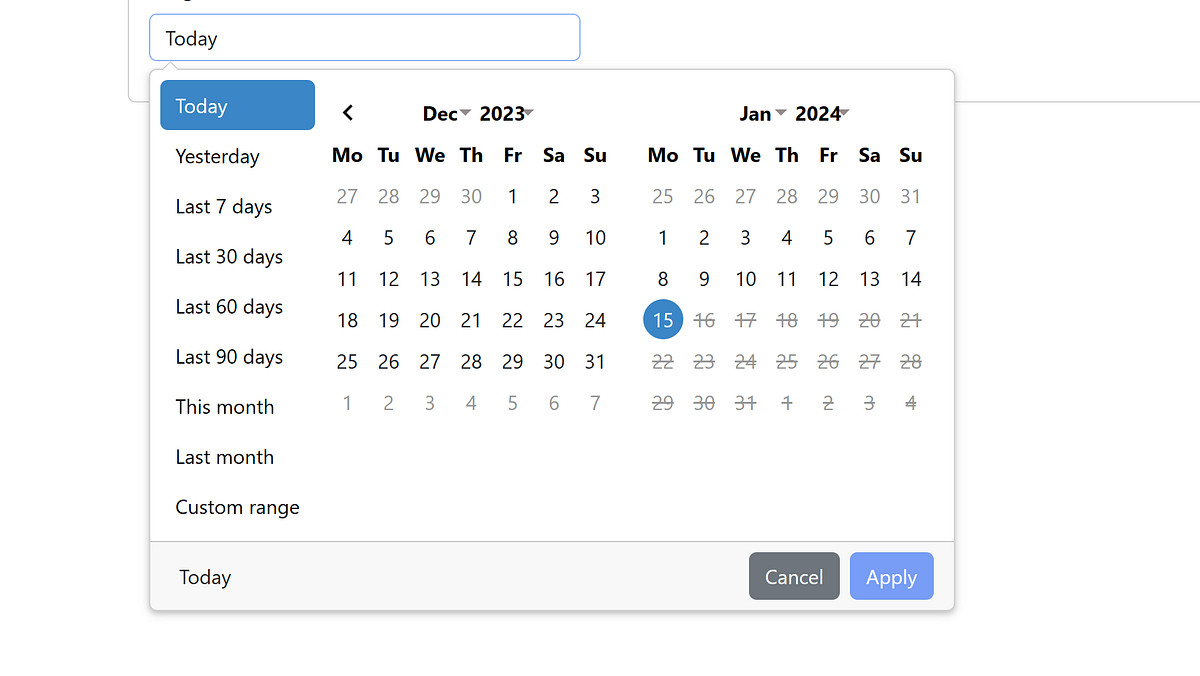Select This month range
The image size is (1200, 676).
tap(238, 407)
